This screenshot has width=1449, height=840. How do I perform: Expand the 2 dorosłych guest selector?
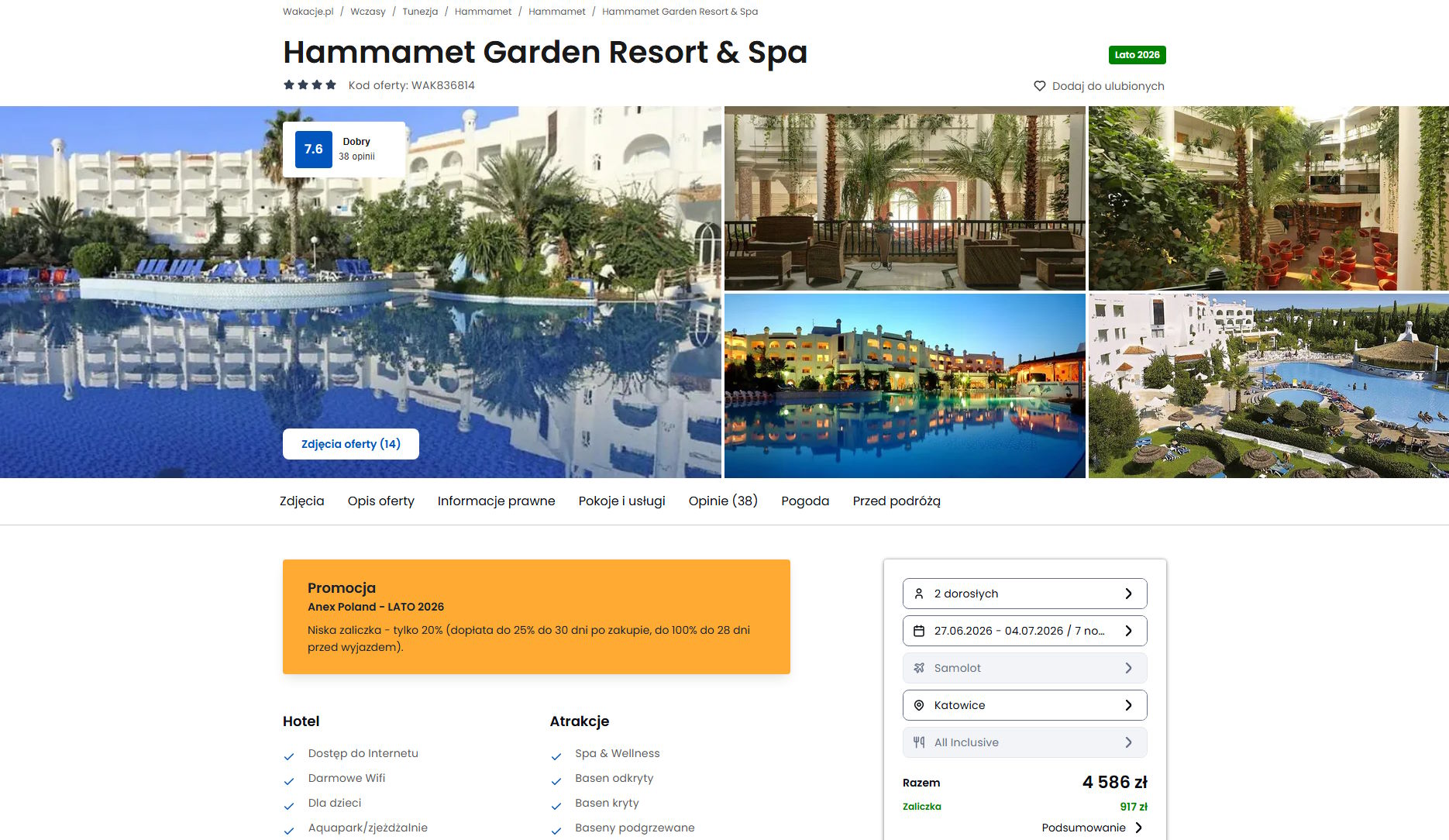(1024, 594)
